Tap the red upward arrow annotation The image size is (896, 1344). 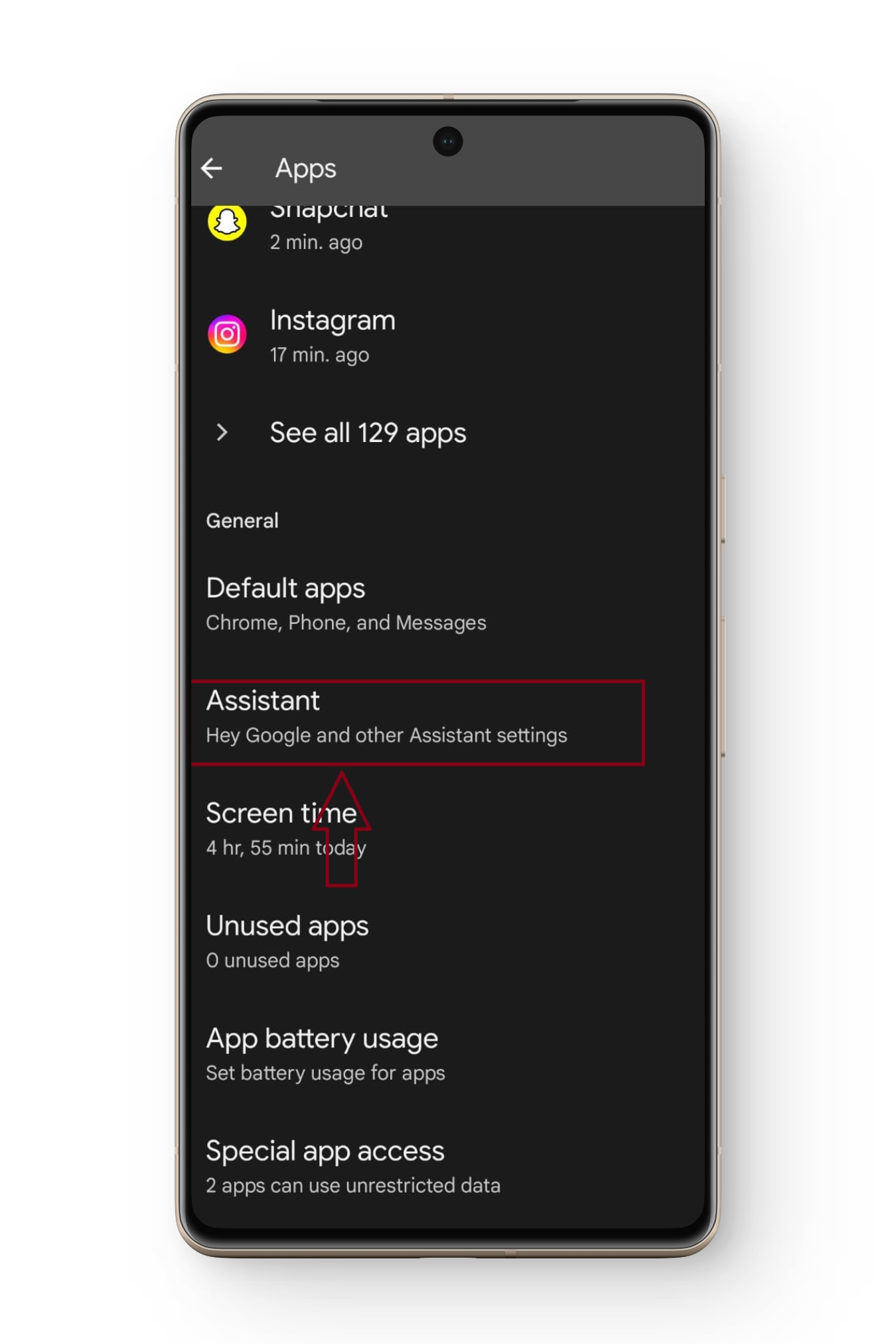(x=342, y=829)
